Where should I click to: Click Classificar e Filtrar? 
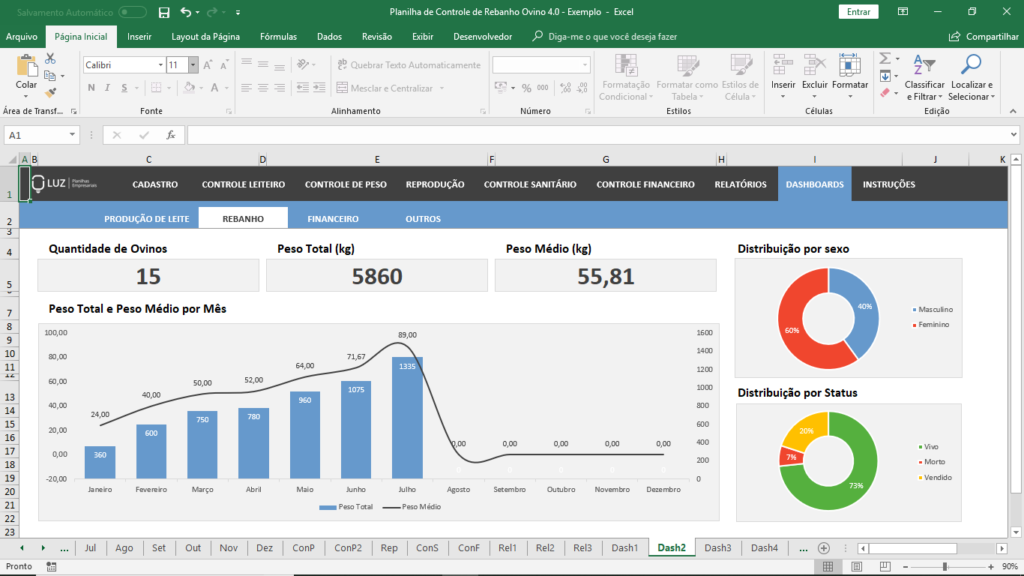pyautogui.click(x=925, y=80)
